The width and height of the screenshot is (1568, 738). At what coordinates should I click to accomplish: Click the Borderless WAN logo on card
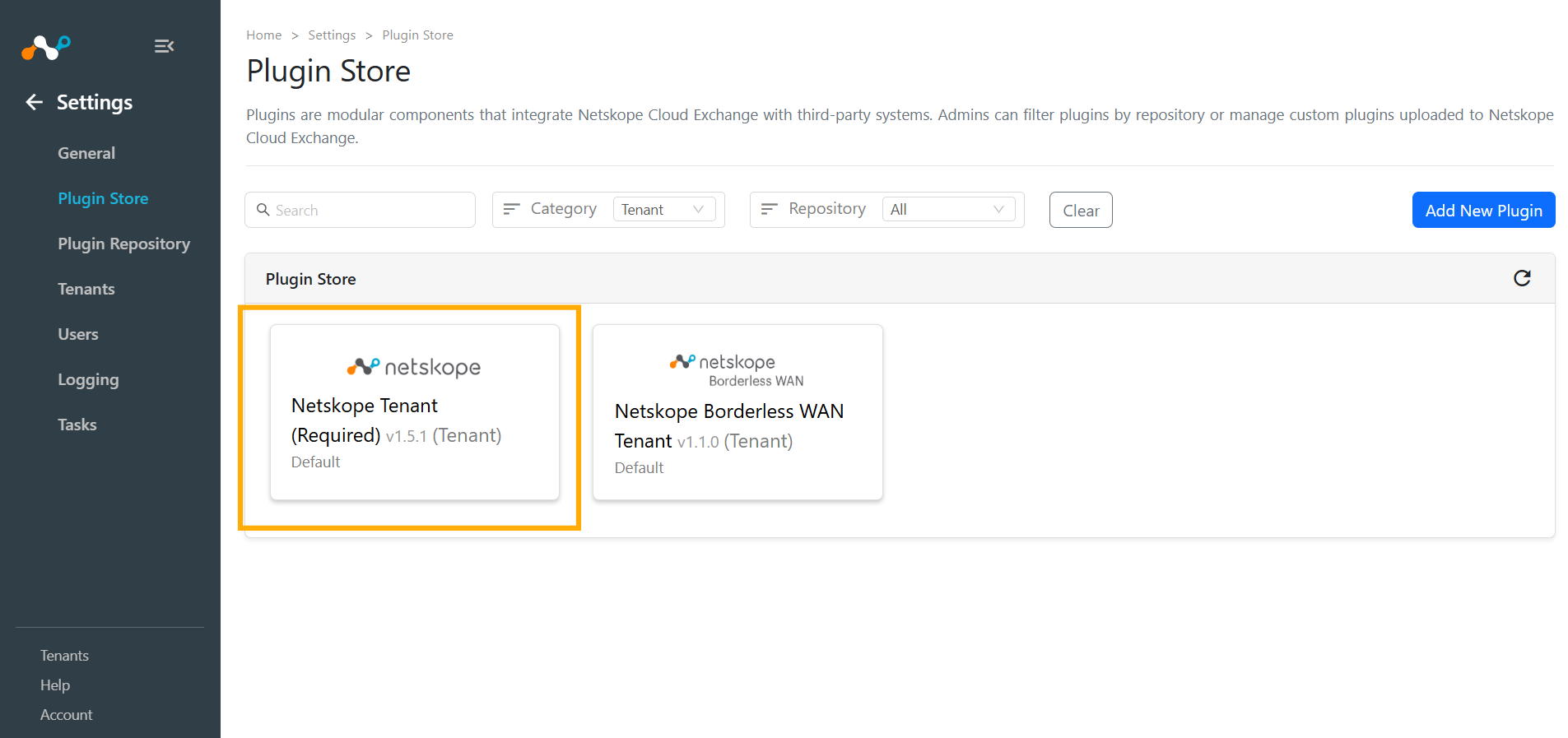coord(737,370)
